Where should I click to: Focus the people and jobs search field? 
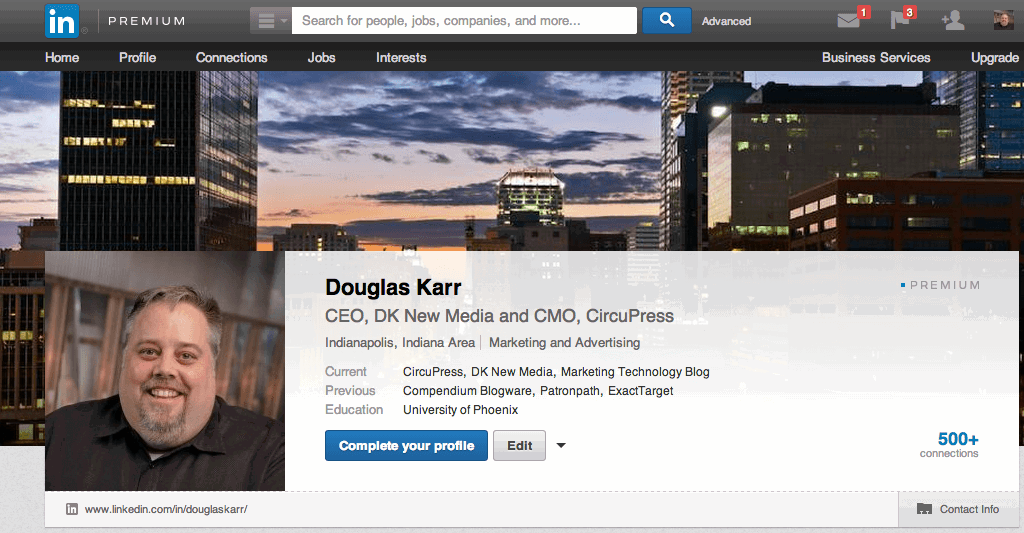point(464,21)
